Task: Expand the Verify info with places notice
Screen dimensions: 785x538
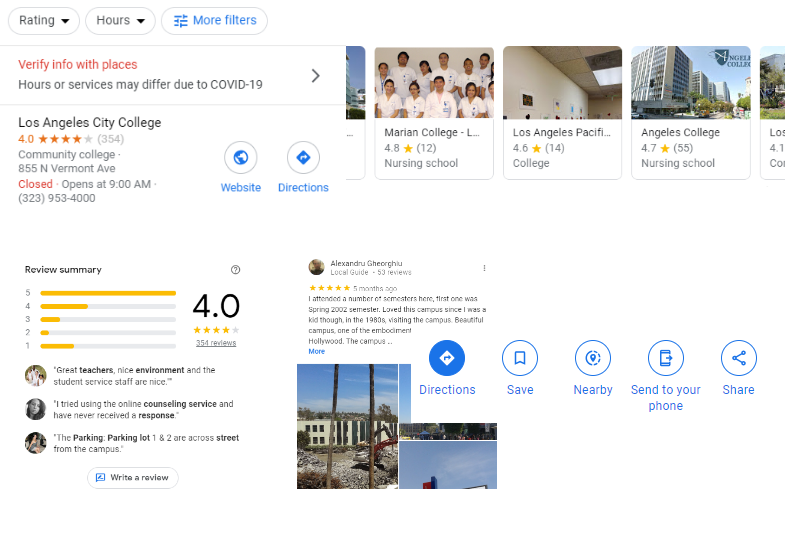Action: coord(173,75)
